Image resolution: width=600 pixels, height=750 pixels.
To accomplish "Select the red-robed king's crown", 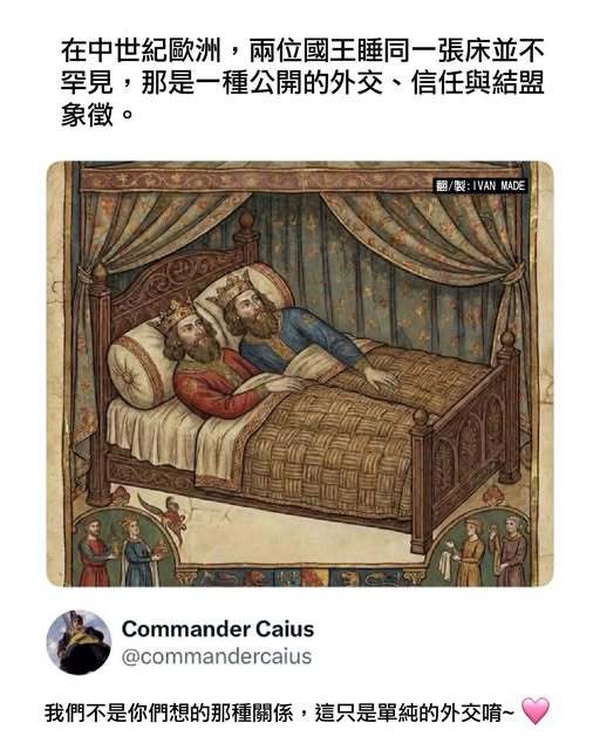I will pos(176,313).
